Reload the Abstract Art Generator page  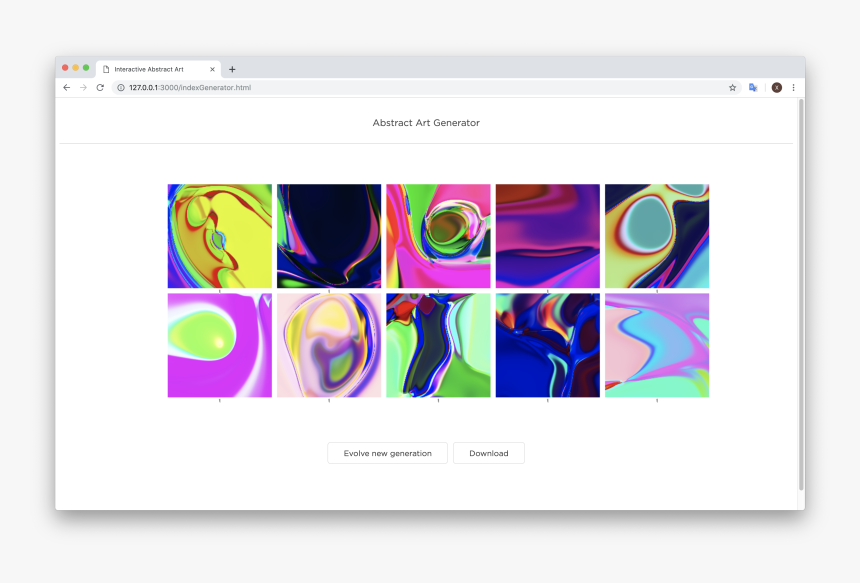[100, 88]
